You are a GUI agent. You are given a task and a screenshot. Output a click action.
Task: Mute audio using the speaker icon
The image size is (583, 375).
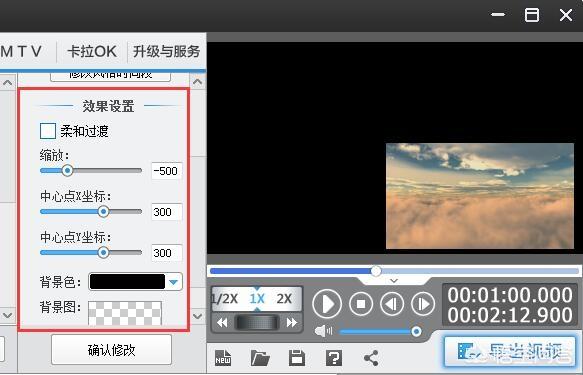(x=323, y=330)
